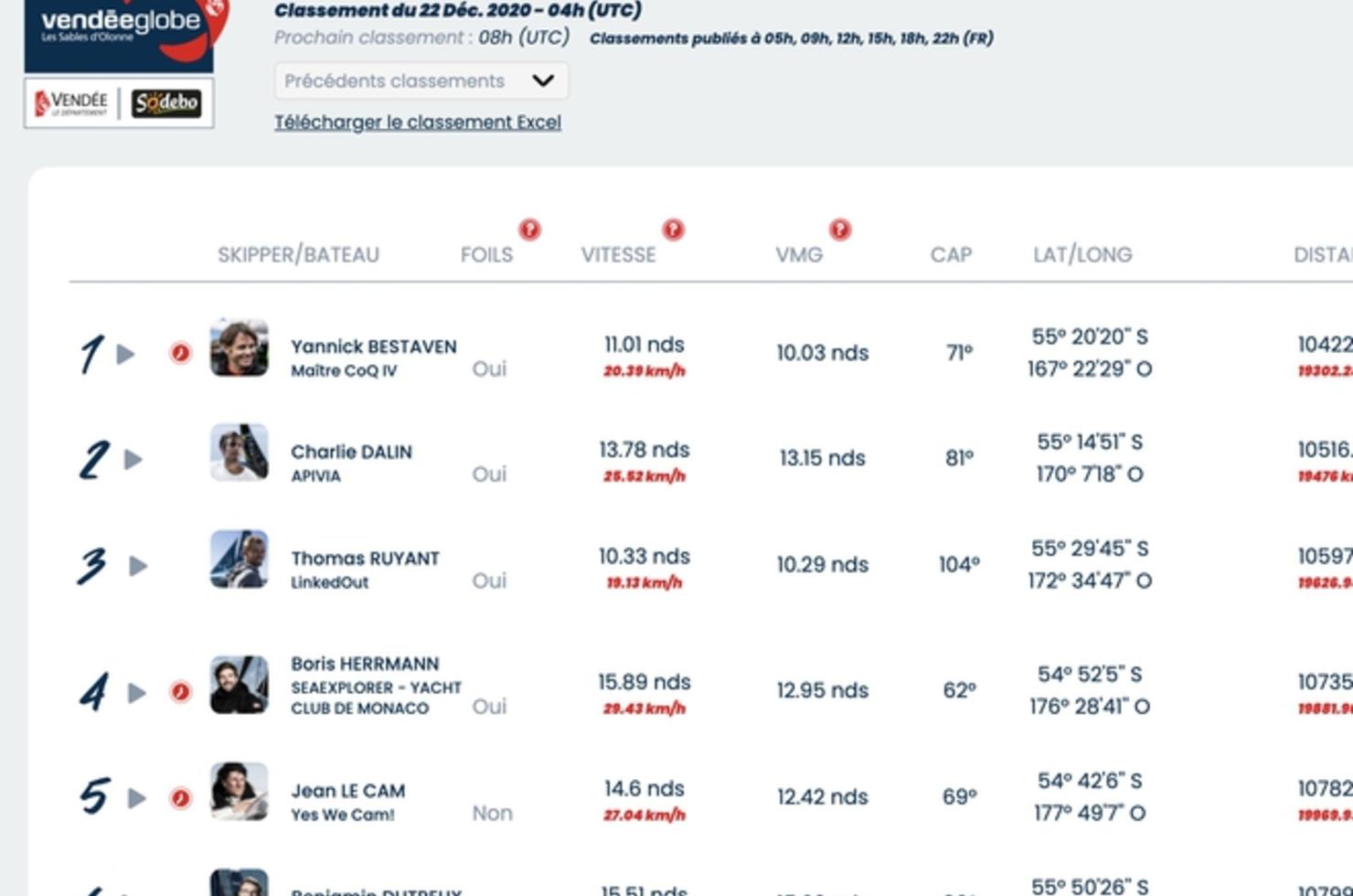Viewport: 1353px width, 896px height.
Task: Click red clock icon beside Jean Le Cam
Action: (x=181, y=798)
